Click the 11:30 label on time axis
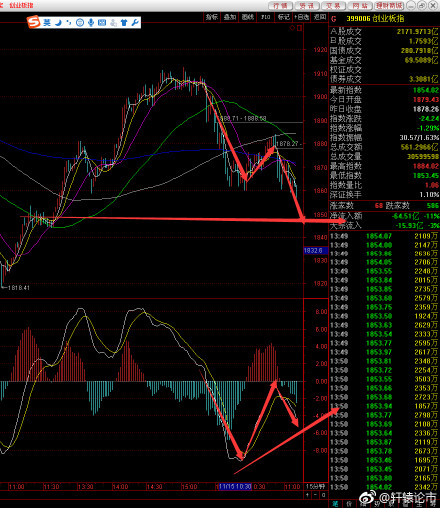 click(x=51, y=487)
